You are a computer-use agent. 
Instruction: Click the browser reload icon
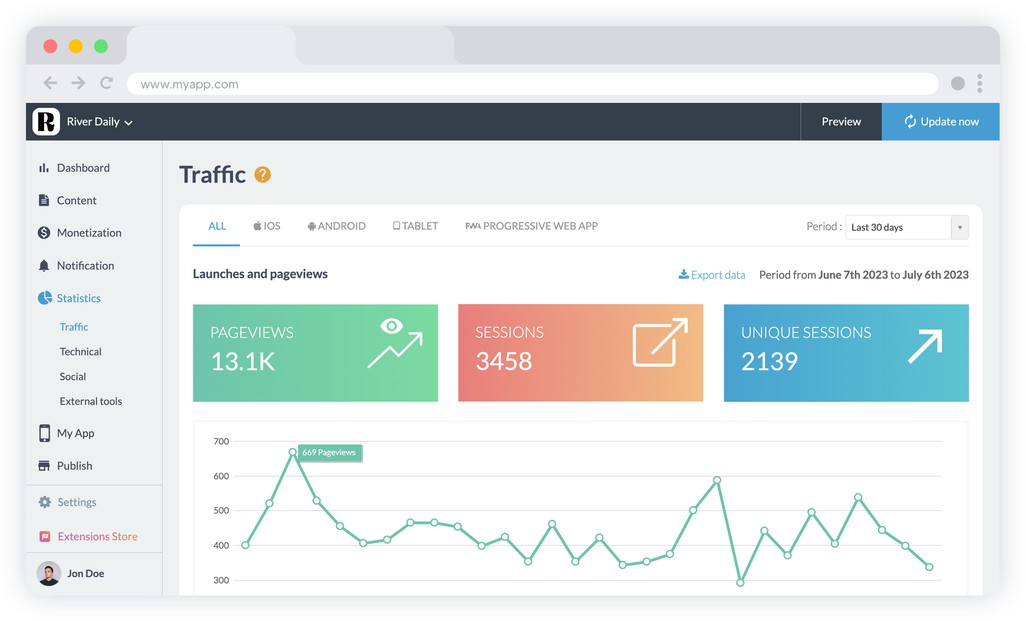[x=107, y=82]
